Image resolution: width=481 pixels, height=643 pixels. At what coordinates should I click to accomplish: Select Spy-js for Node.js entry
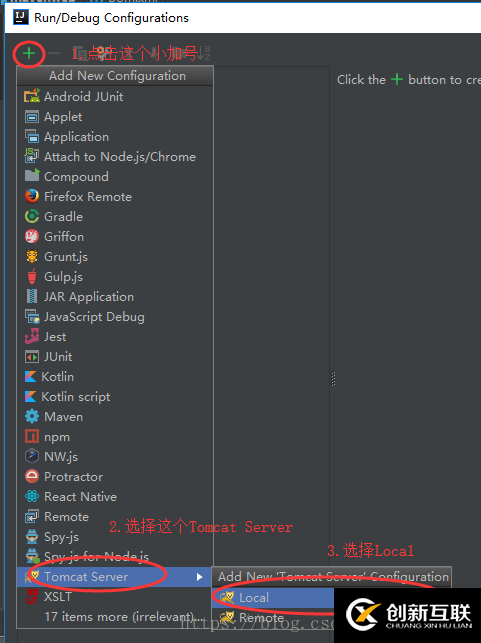[115, 556]
